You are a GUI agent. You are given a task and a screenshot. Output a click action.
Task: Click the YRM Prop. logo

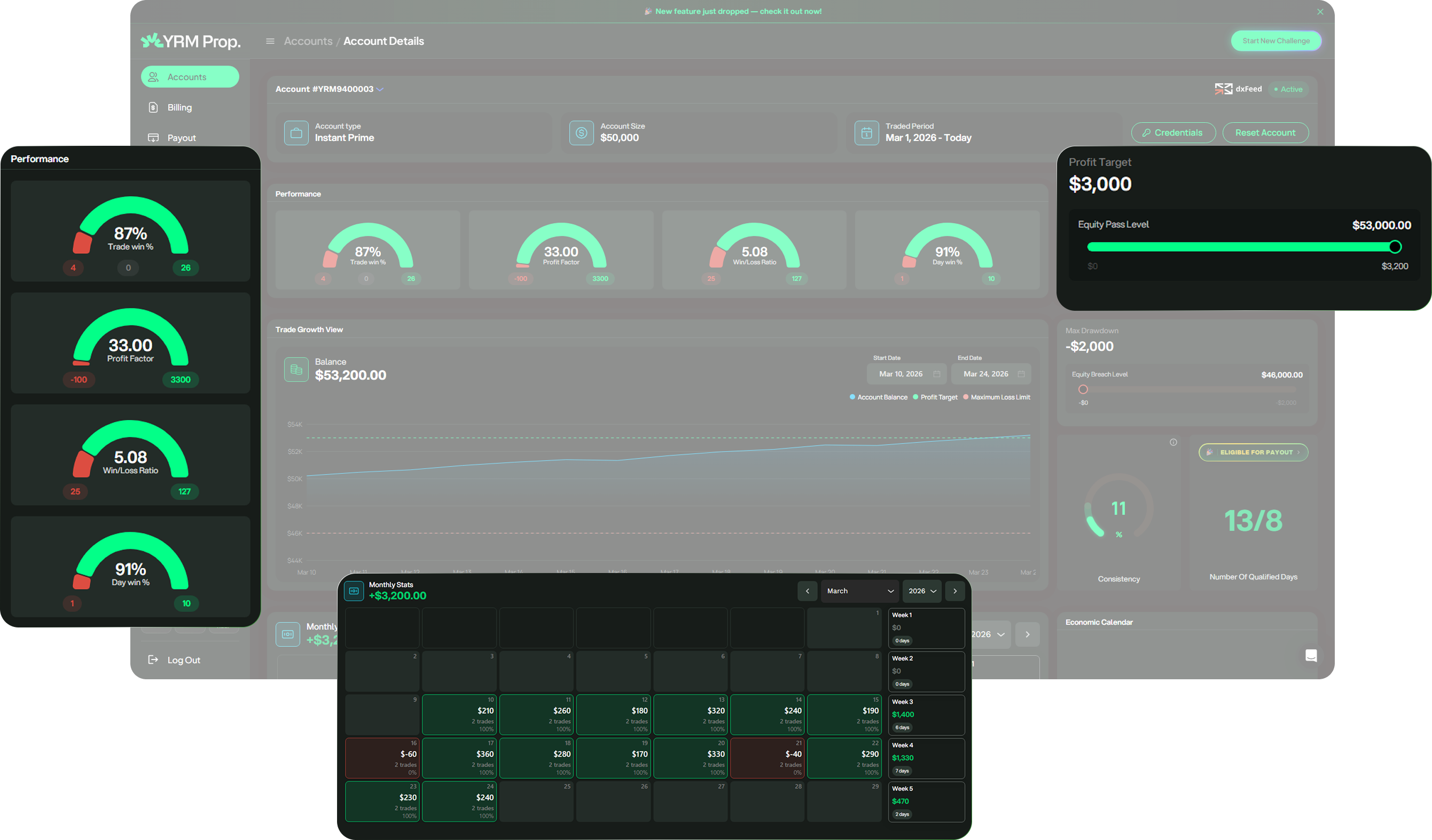191,41
